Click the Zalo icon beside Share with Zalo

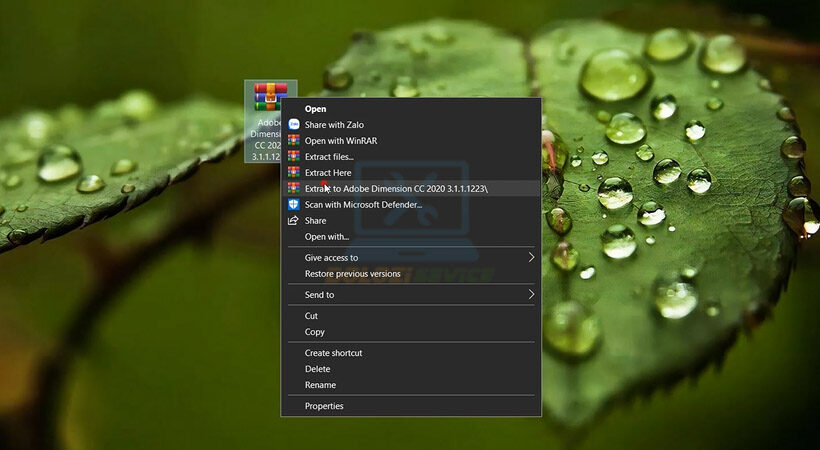294,125
